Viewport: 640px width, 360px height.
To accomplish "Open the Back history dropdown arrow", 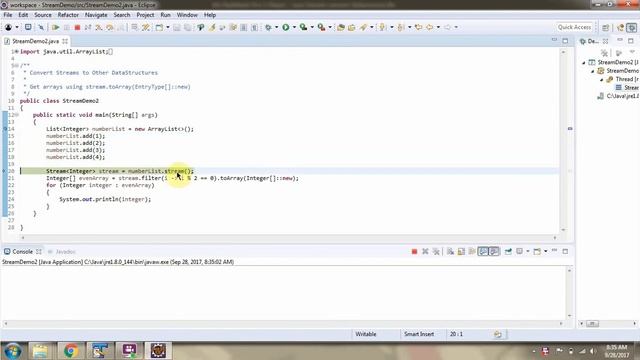I will click(x=438, y=27).
